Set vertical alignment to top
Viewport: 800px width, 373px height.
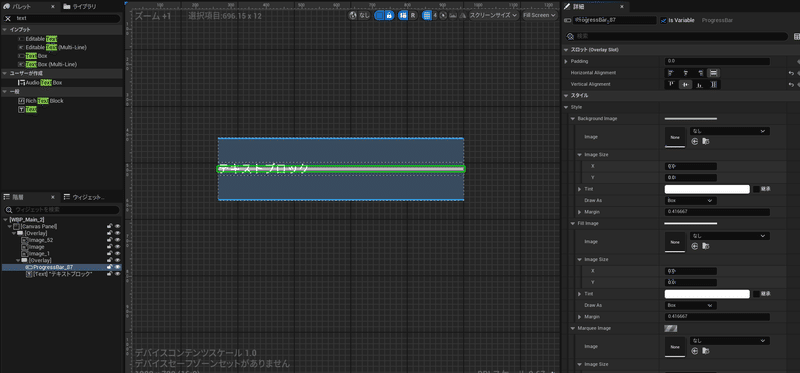(671, 84)
